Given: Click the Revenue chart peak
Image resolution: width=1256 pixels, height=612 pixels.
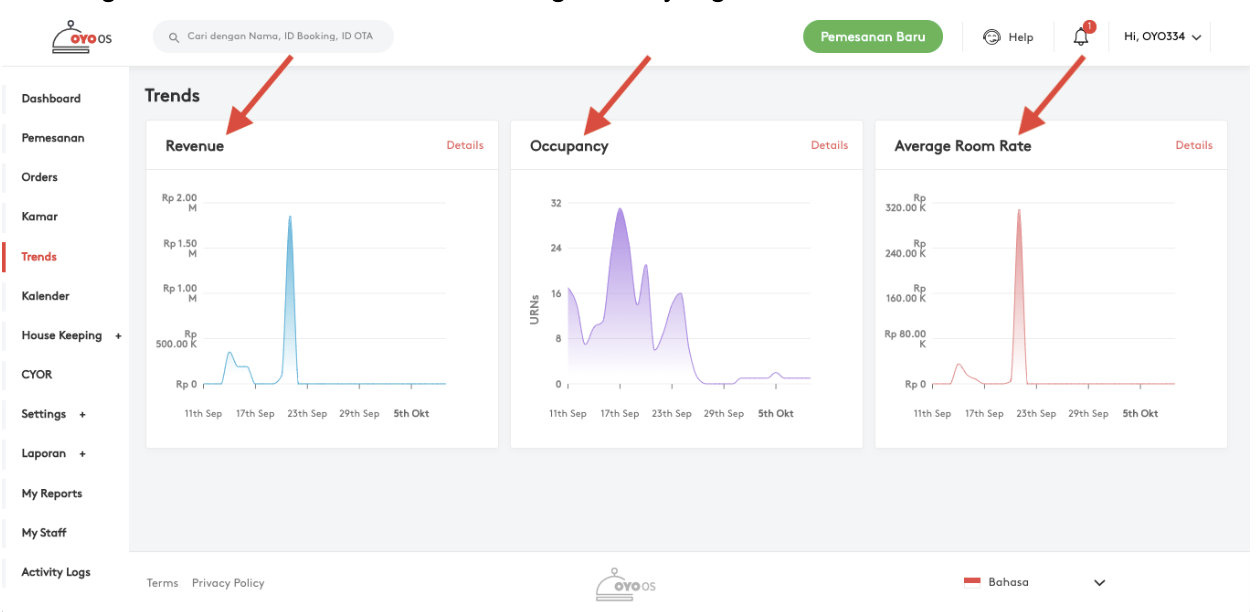Looking at the screenshot, I should [290, 219].
